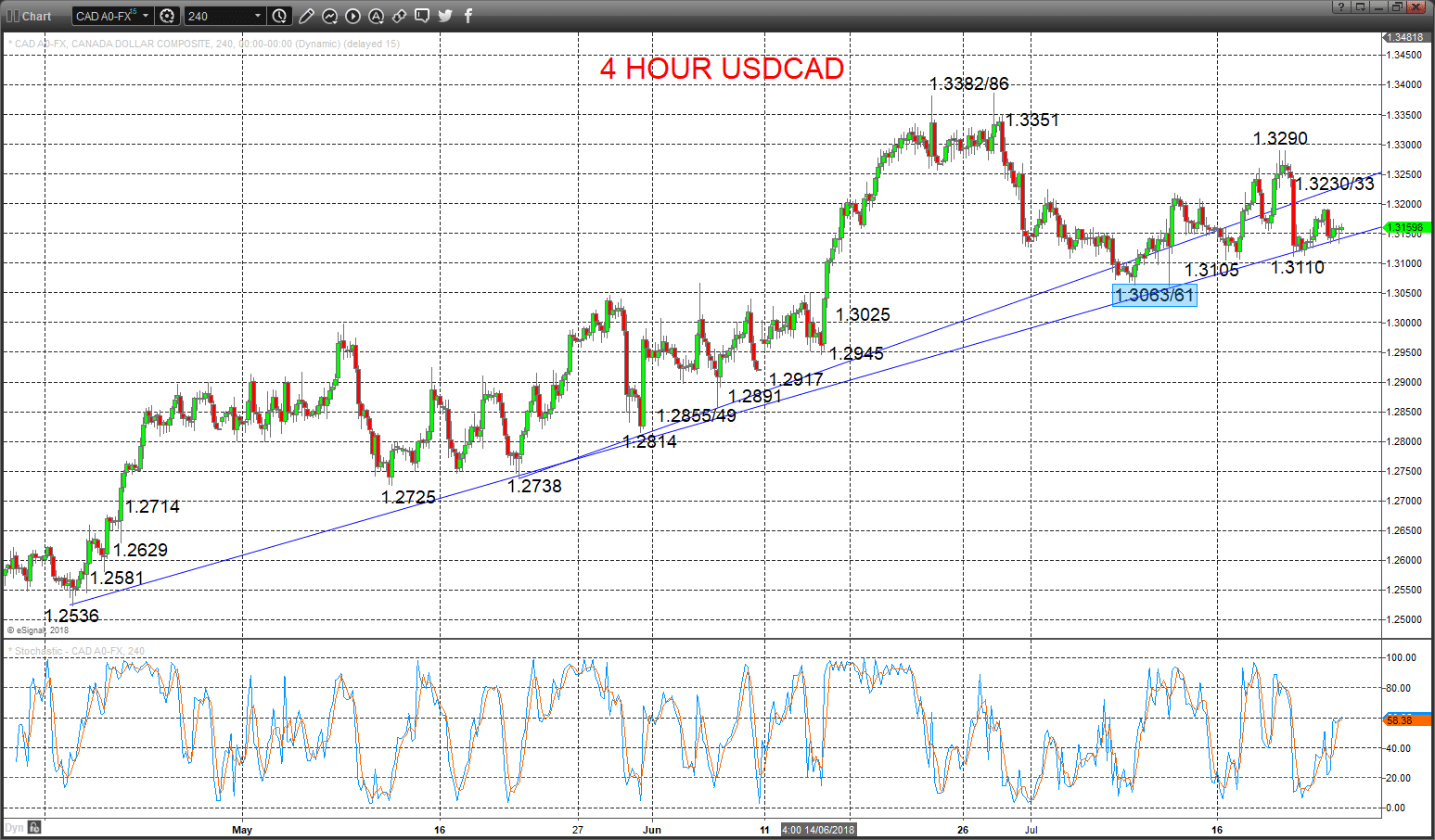The width and height of the screenshot is (1435, 840).
Task: Click the 1.34818 cursor price tag
Action: click(1405, 37)
